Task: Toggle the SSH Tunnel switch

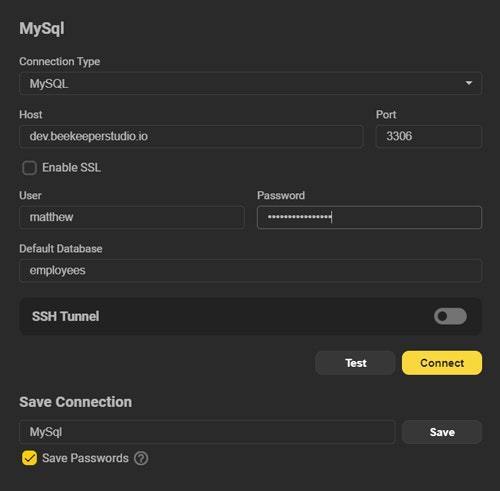Action: pyautogui.click(x=450, y=316)
